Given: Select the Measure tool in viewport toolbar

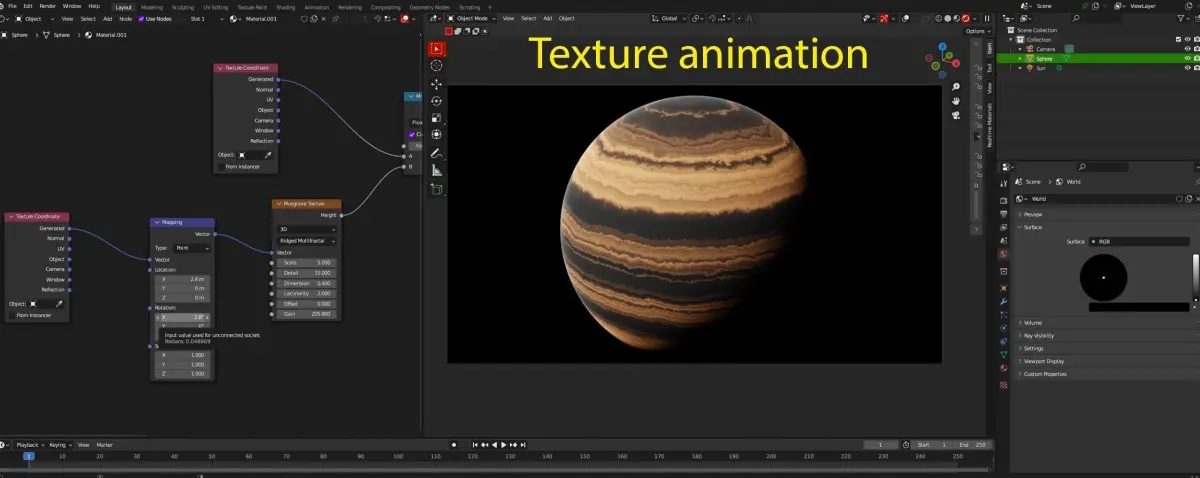Looking at the screenshot, I should (x=437, y=171).
